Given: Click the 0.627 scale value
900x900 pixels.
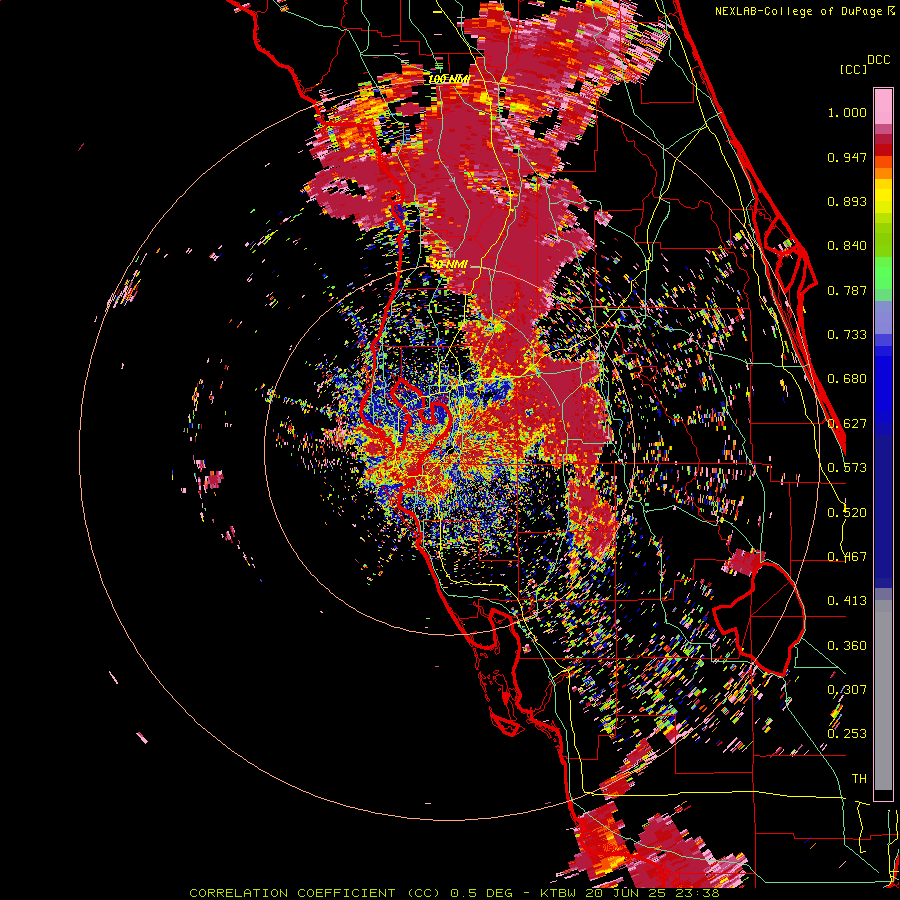Looking at the screenshot, I should pos(847,424).
